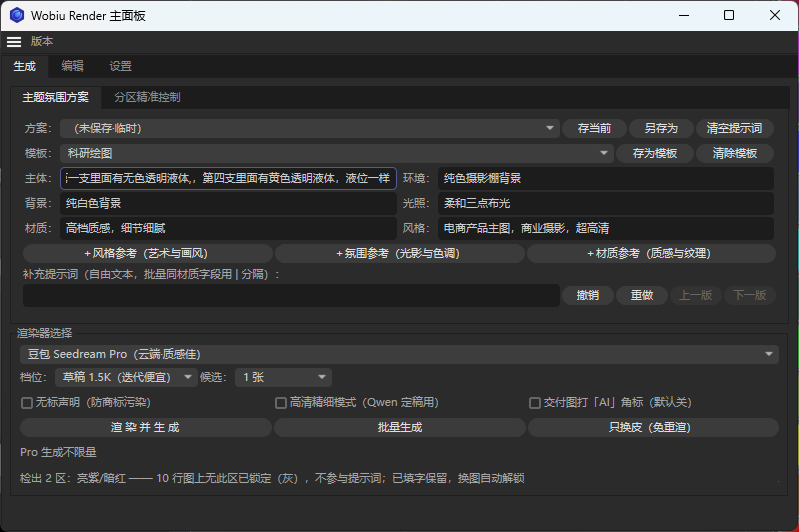Click 只换皮 (免重渲) button
Image resolution: width=799 pixels, height=532 pixels.
point(653,428)
